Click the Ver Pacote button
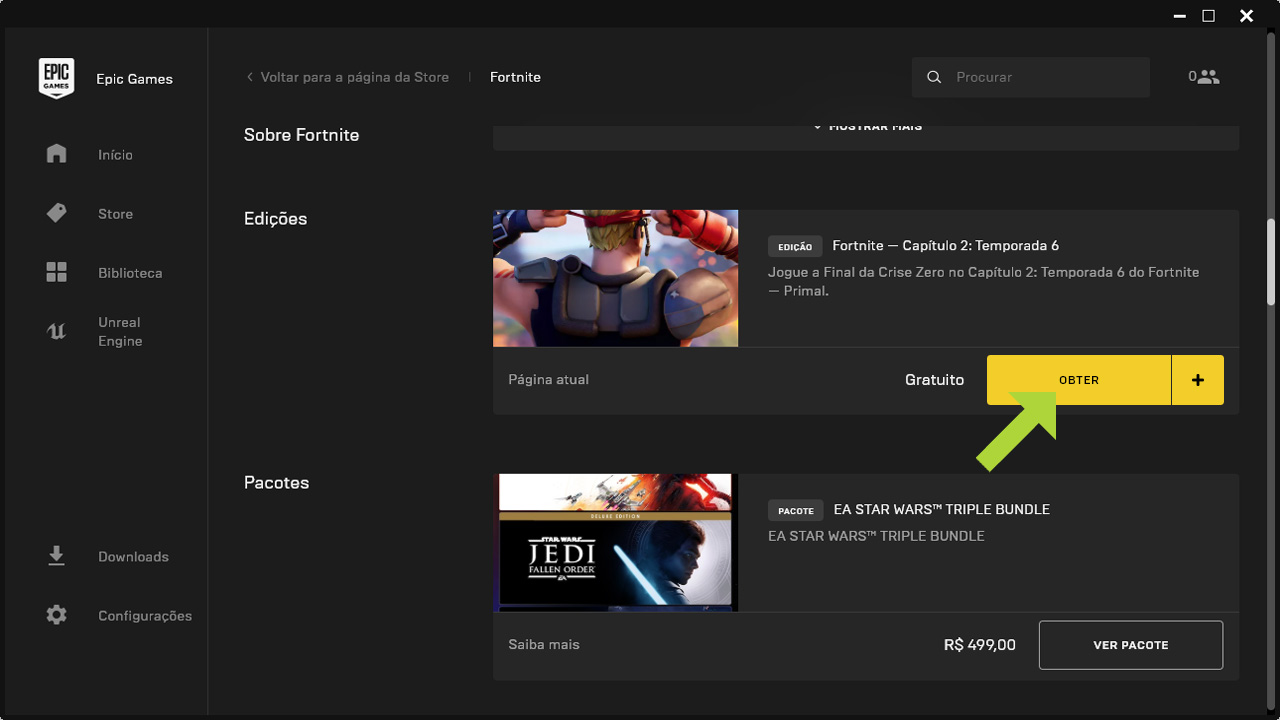Image resolution: width=1280 pixels, height=720 pixels. point(1131,645)
